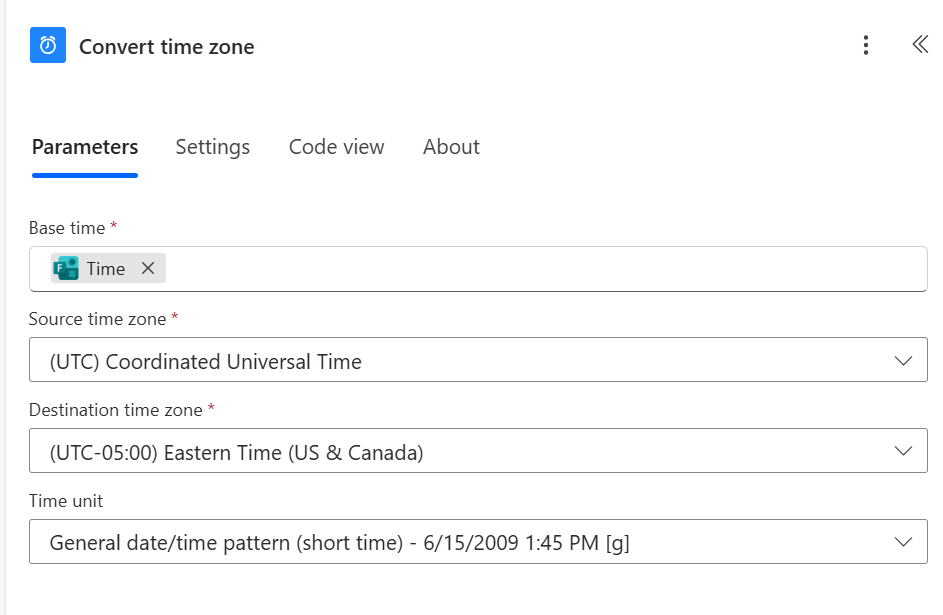This screenshot has height=615, width=943.
Task: Switch to the Settings tab
Action: point(212,146)
